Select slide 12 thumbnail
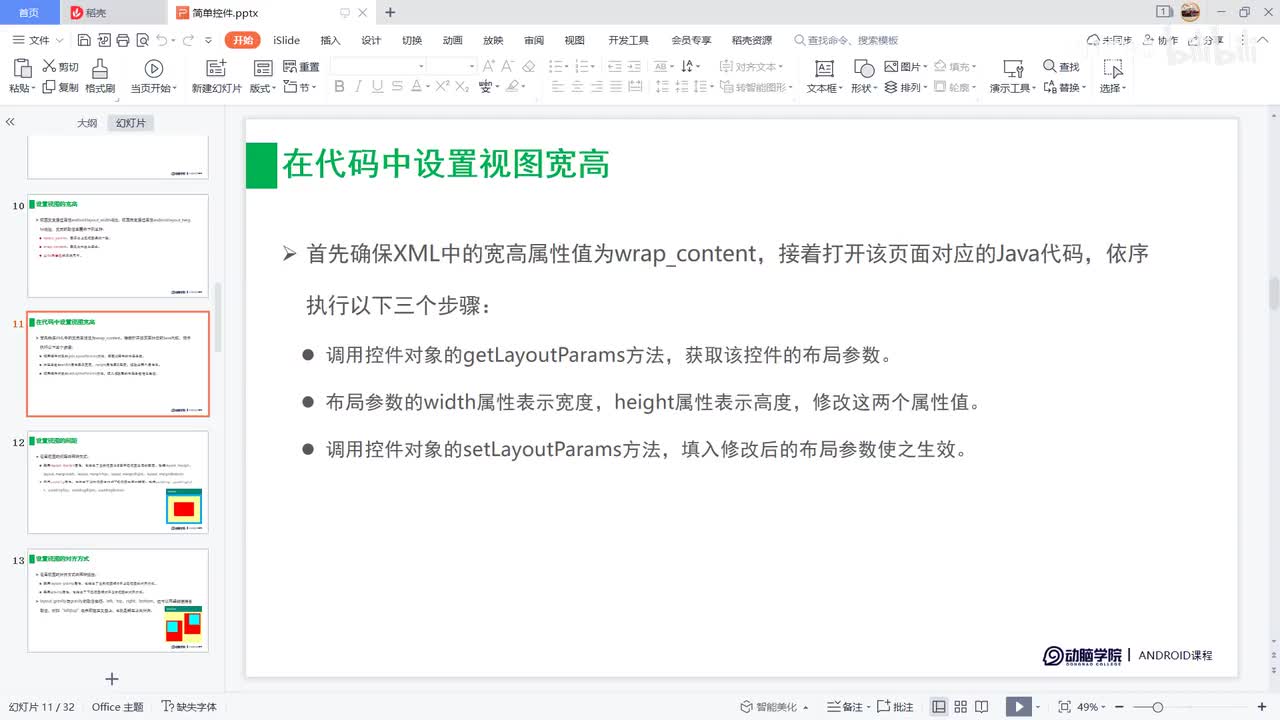 118,482
